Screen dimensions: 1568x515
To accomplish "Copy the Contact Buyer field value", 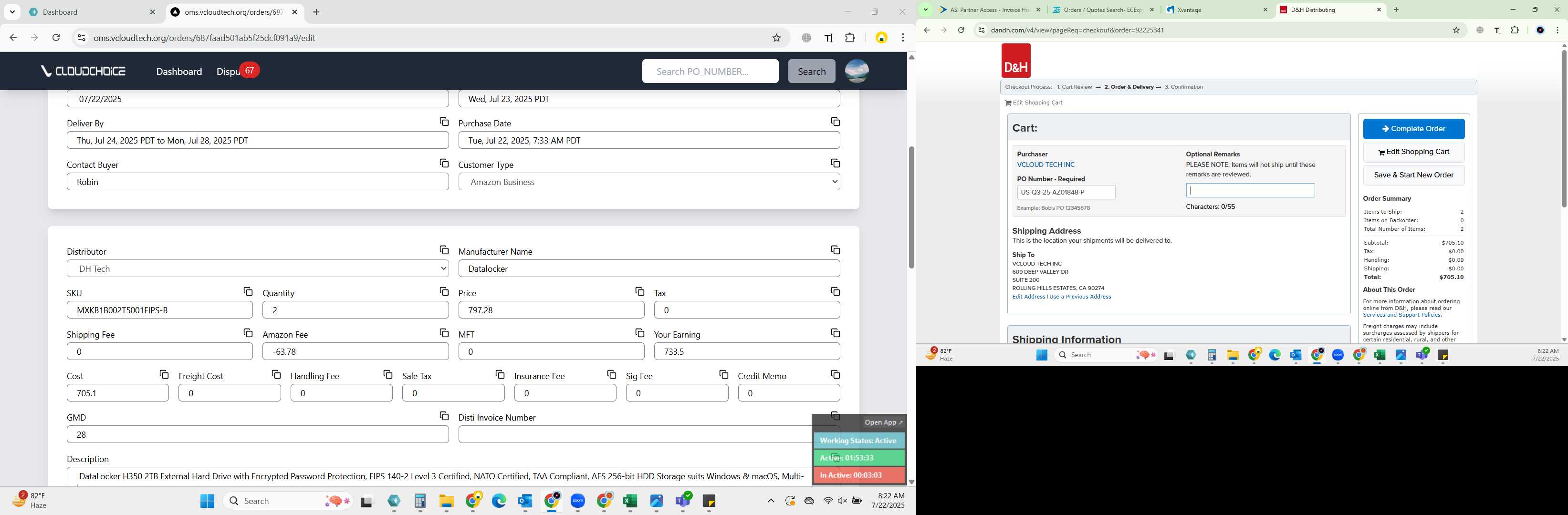I will pyautogui.click(x=444, y=164).
